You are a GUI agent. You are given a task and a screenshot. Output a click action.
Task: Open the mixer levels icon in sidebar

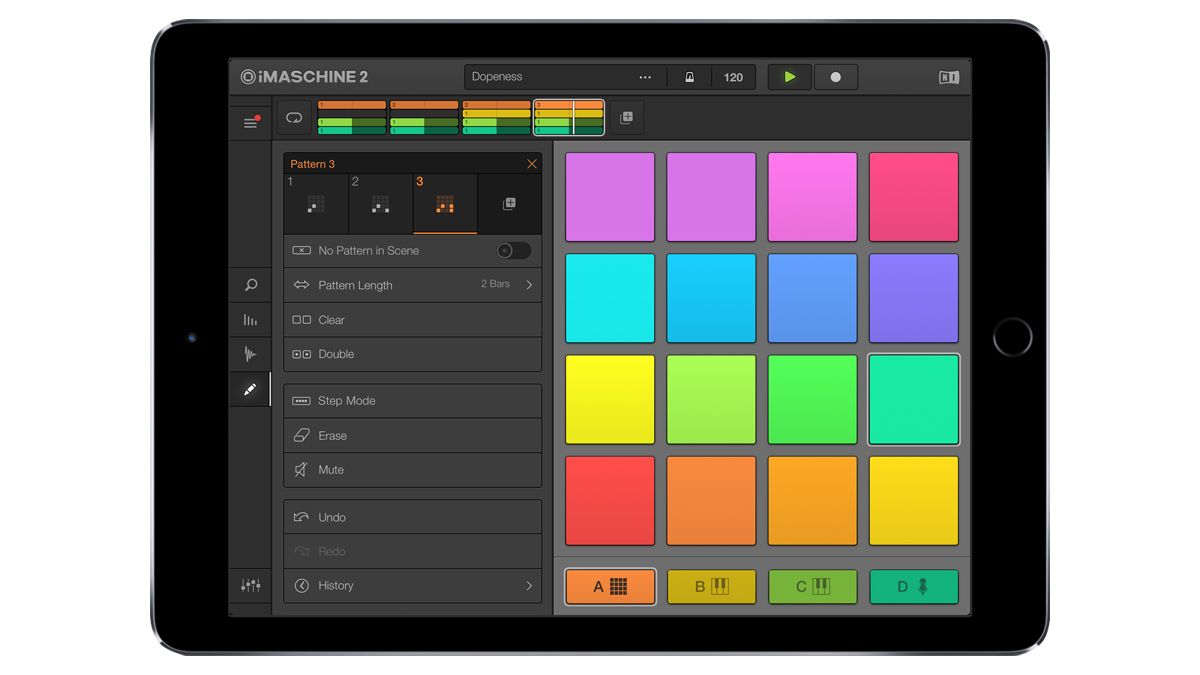[250, 319]
